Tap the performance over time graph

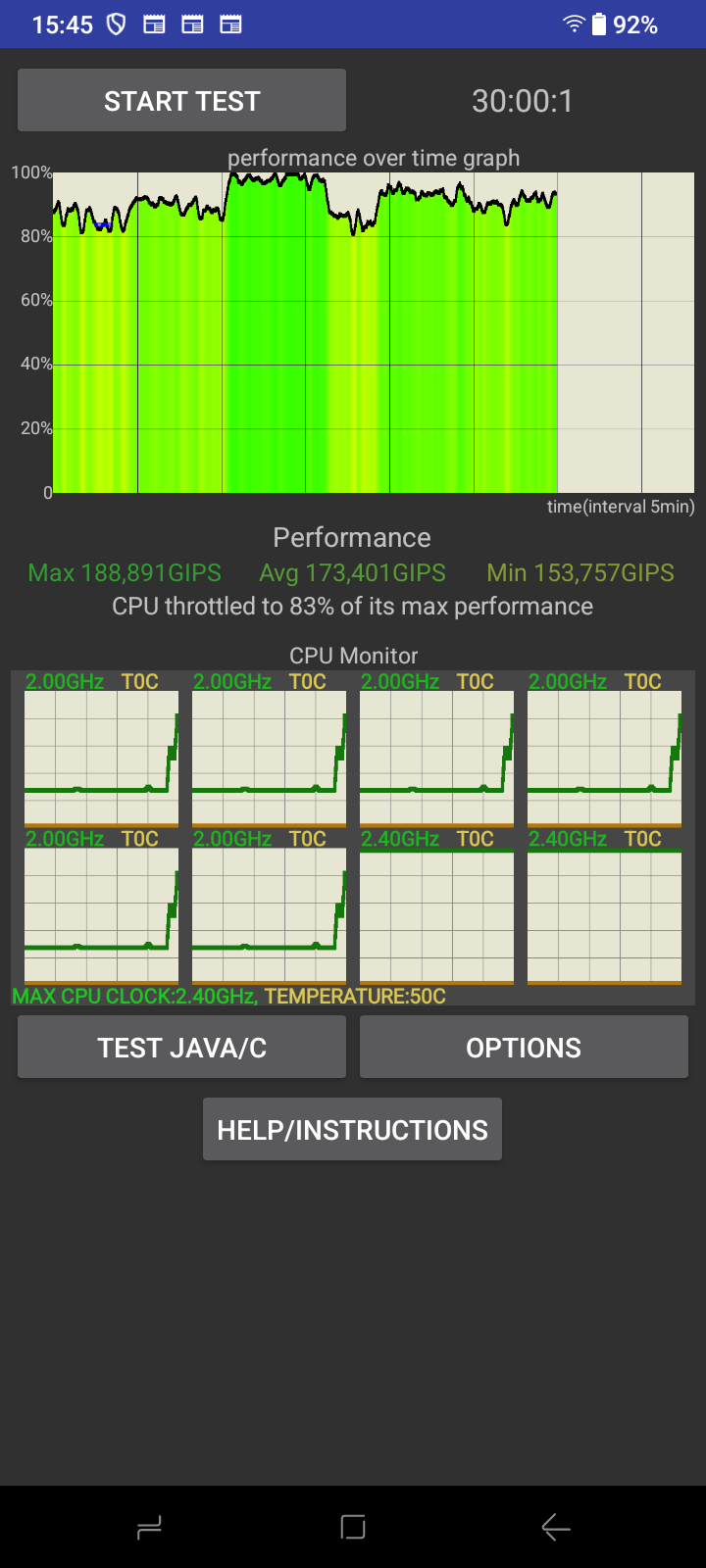click(374, 332)
